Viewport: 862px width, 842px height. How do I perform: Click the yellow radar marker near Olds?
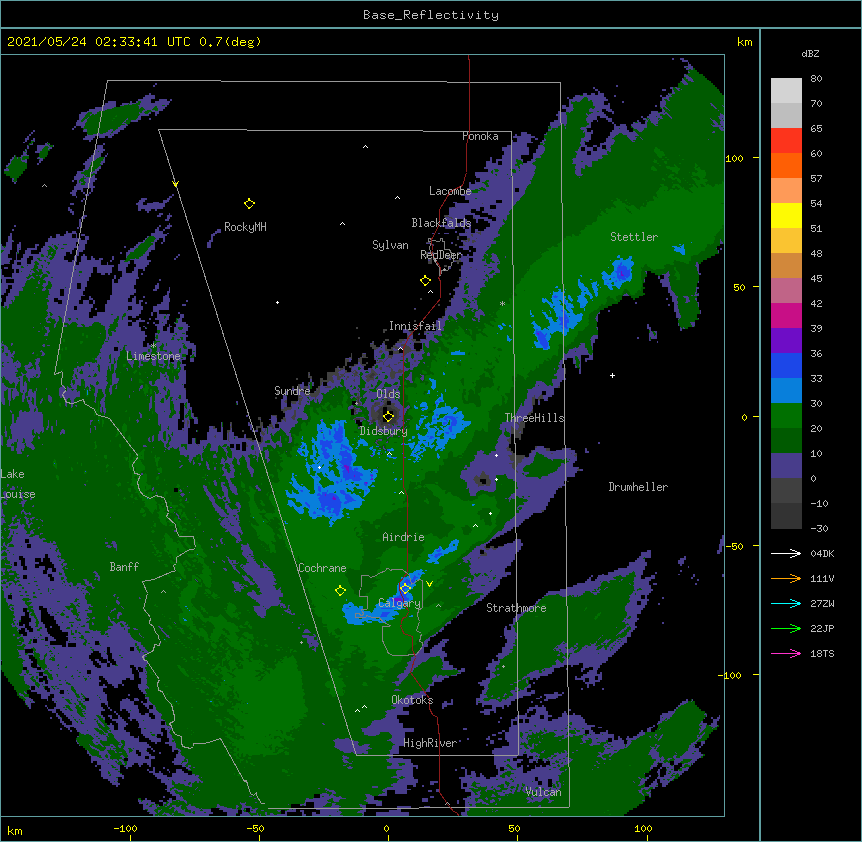point(388,416)
